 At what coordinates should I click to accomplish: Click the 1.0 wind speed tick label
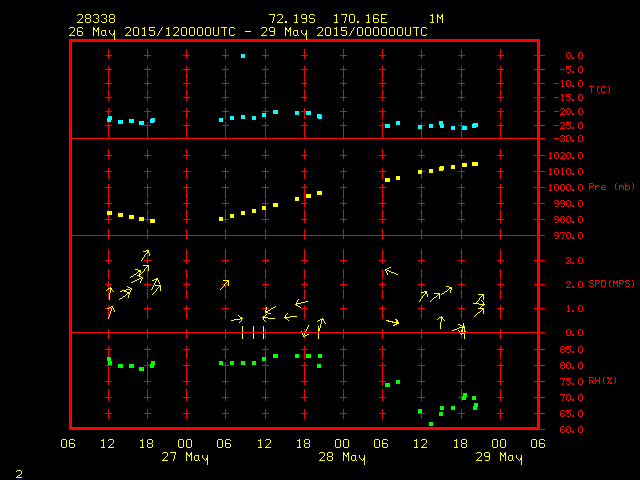[x=574, y=309]
